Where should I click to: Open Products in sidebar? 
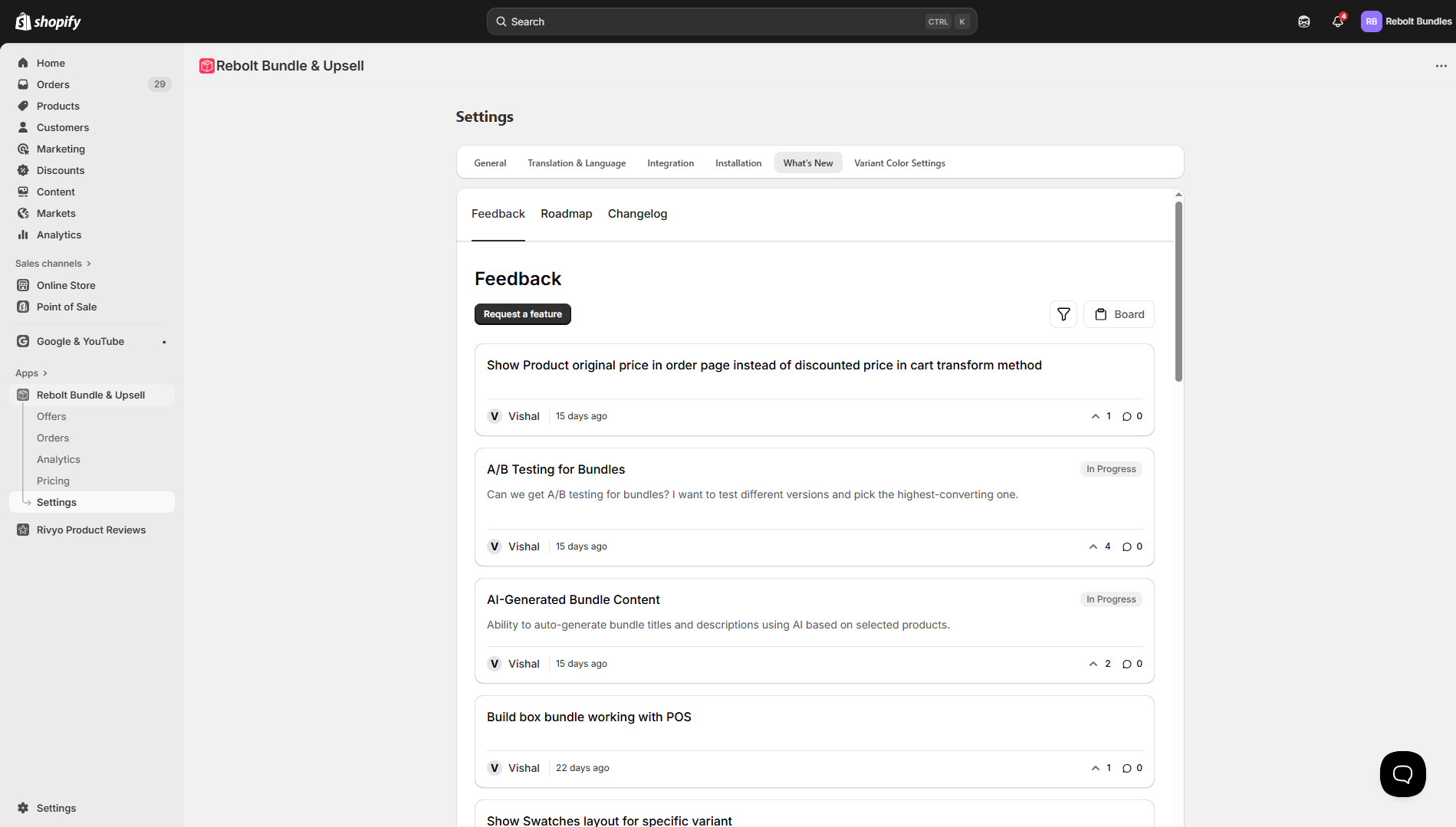pos(92,106)
